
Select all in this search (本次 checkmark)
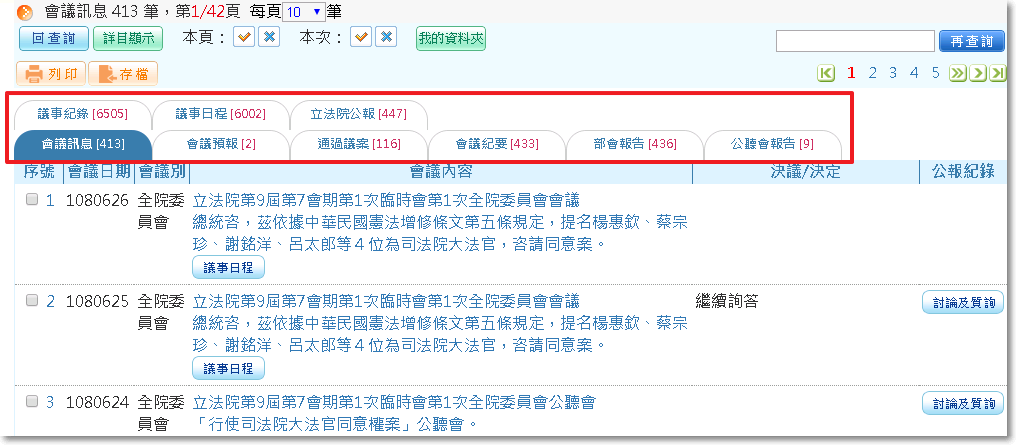point(361,37)
